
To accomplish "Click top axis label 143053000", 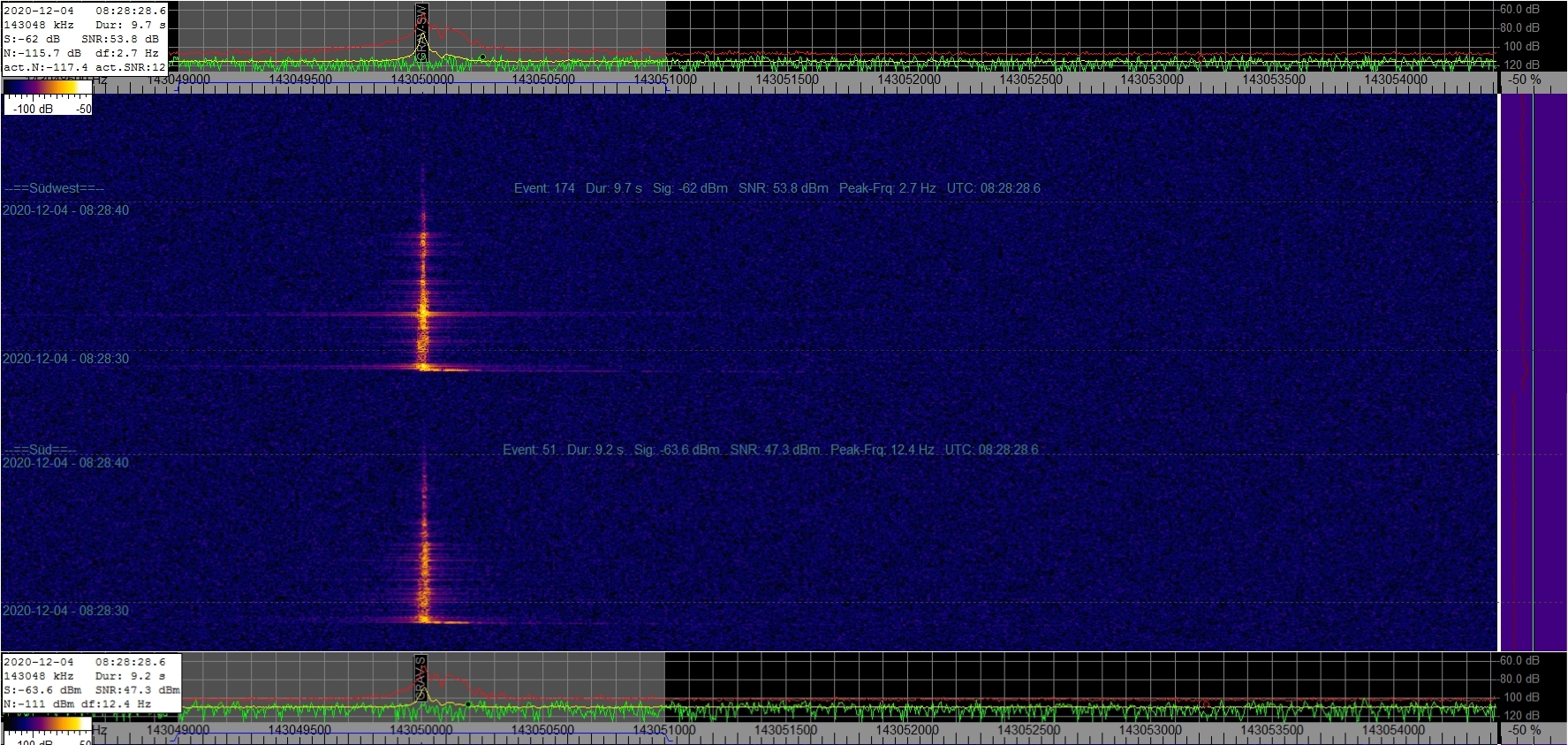I will (1152, 80).
